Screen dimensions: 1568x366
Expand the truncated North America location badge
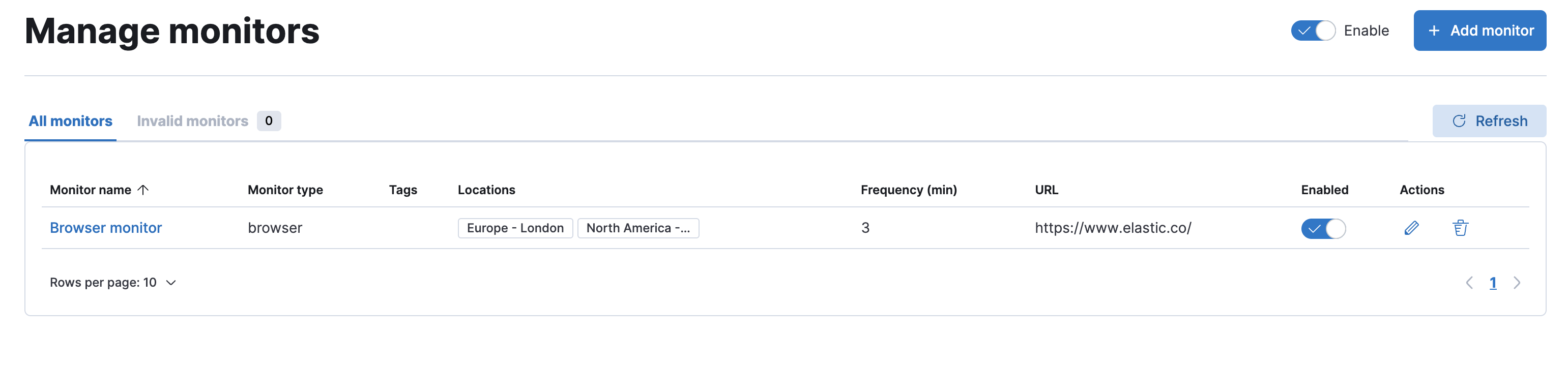pyautogui.click(x=638, y=228)
